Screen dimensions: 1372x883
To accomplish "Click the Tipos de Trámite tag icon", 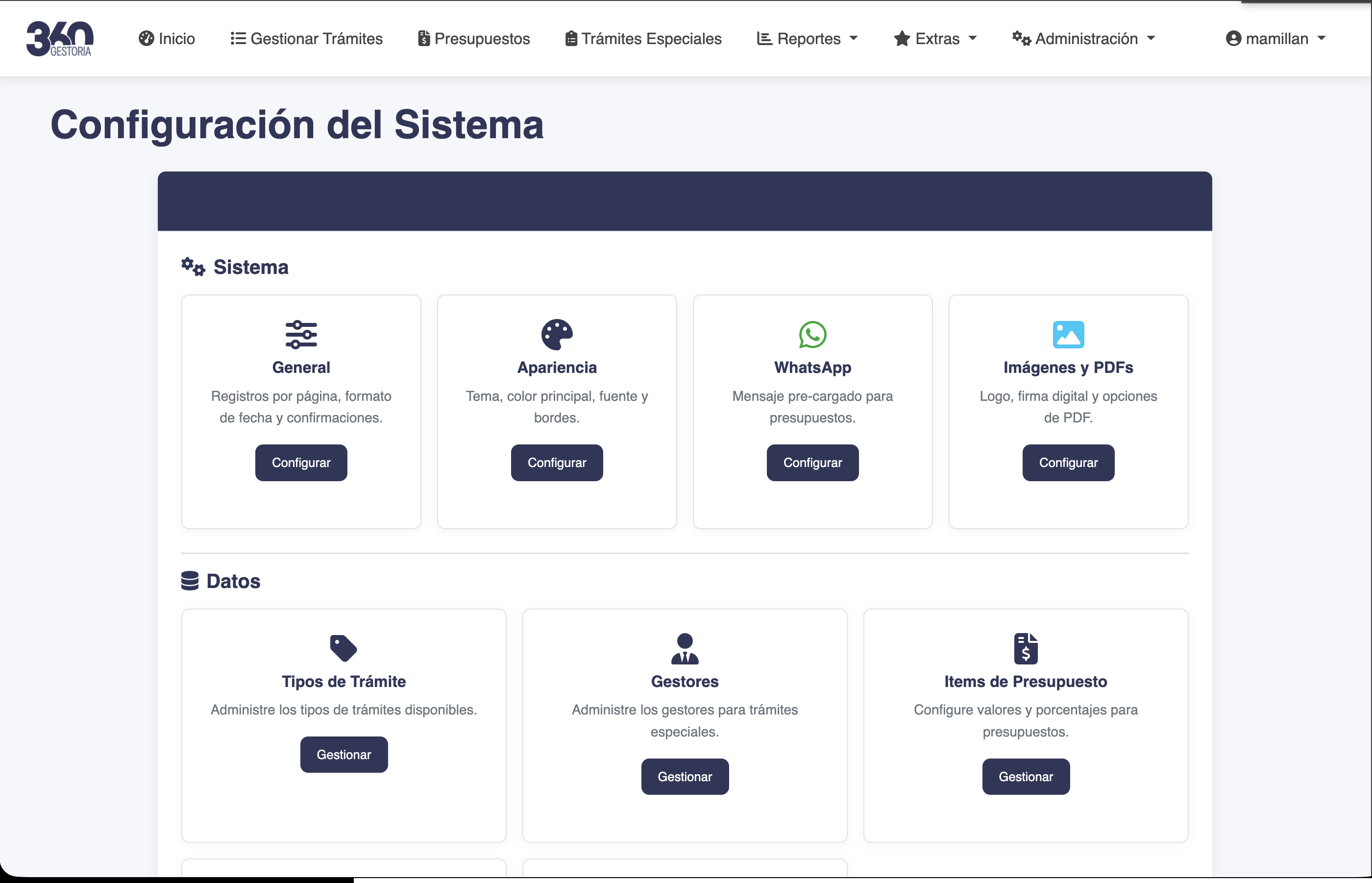I will tap(343, 647).
